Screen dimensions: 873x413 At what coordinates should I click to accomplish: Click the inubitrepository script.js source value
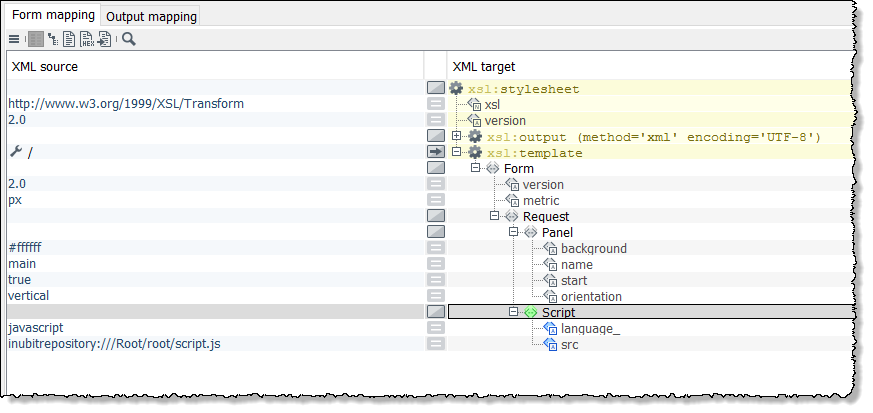pyautogui.click(x=102, y=344)
